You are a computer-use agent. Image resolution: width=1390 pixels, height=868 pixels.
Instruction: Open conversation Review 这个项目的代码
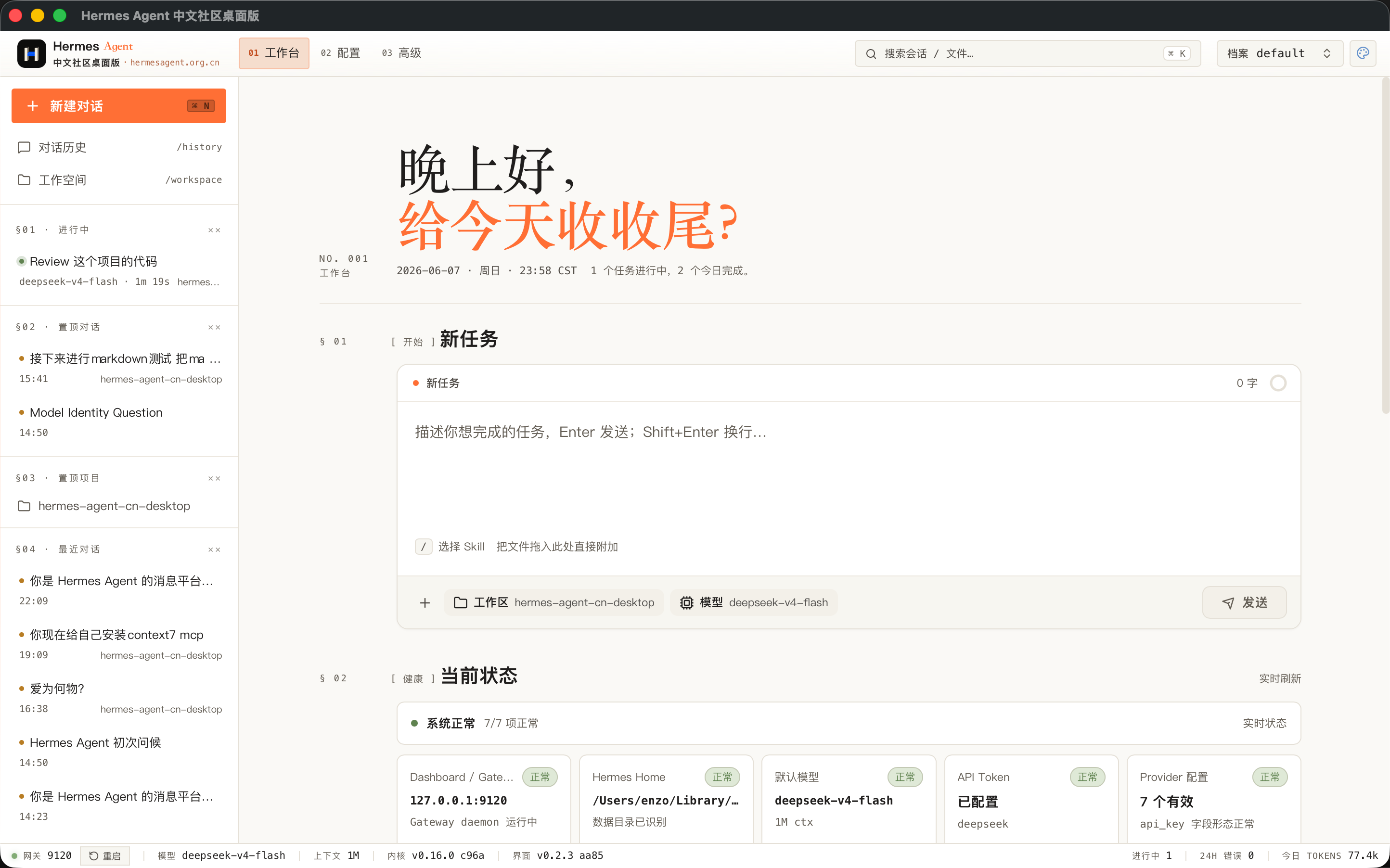(119, 271)
